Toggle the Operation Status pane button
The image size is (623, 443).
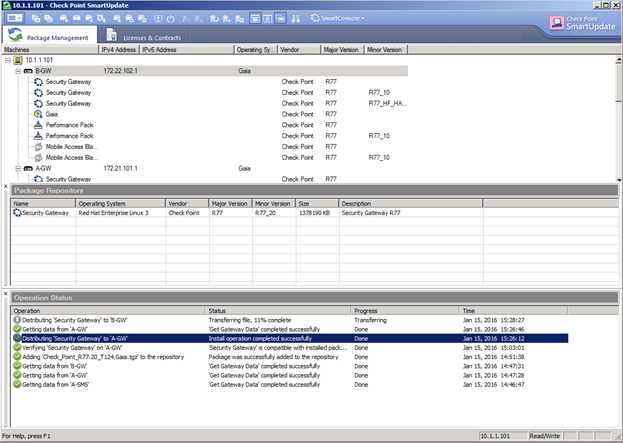(x=280, y=18)
